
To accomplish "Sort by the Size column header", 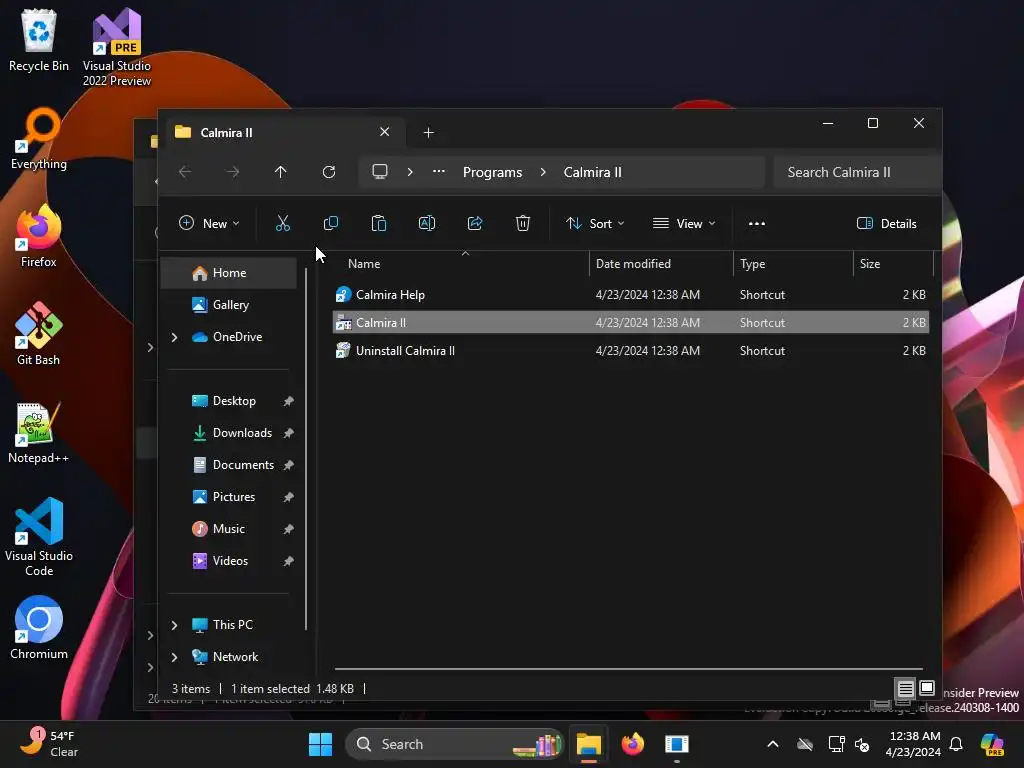I will [x=893, y=263].
